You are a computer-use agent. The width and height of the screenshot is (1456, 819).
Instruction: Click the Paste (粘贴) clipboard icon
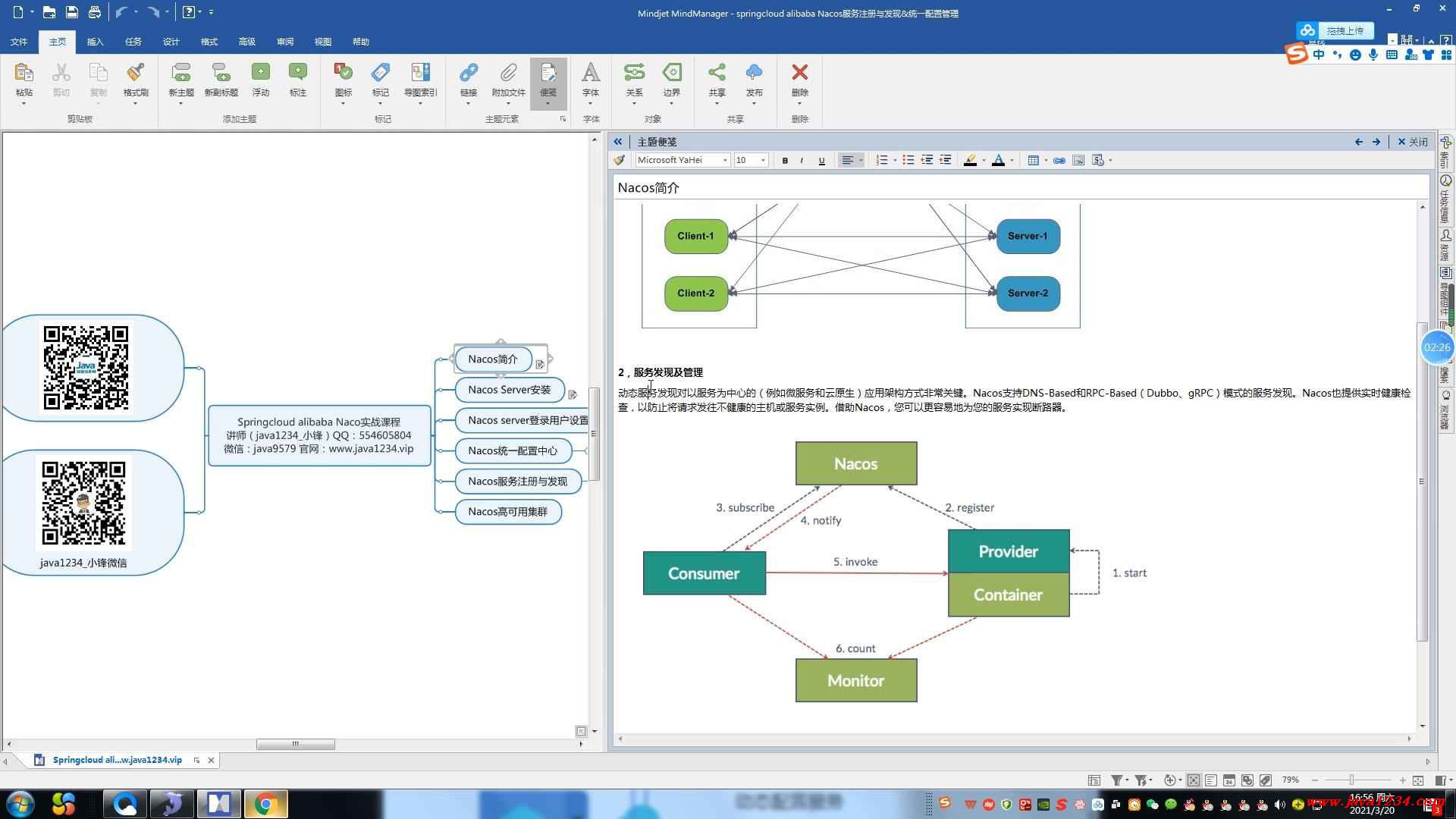24,73
